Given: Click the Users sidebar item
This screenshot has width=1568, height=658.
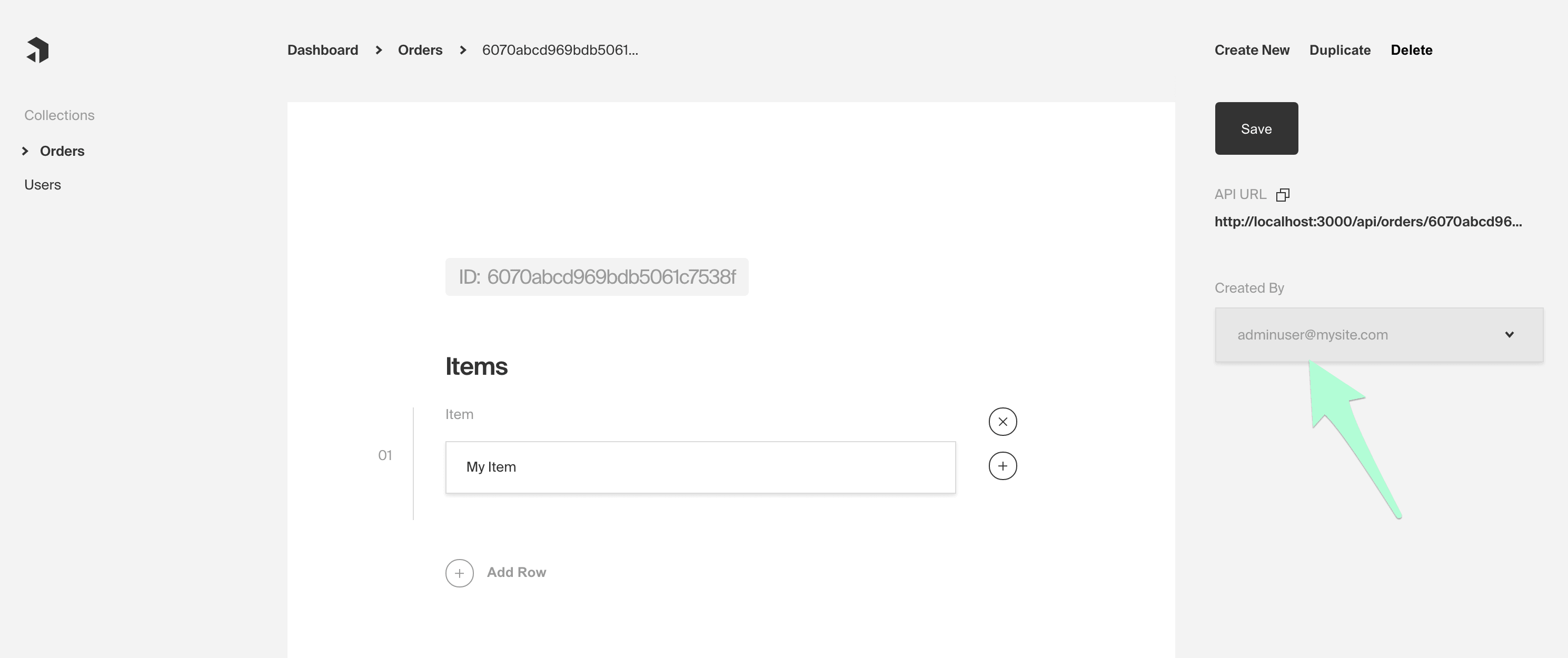Looking at the screenshot, I should point(42,184).
